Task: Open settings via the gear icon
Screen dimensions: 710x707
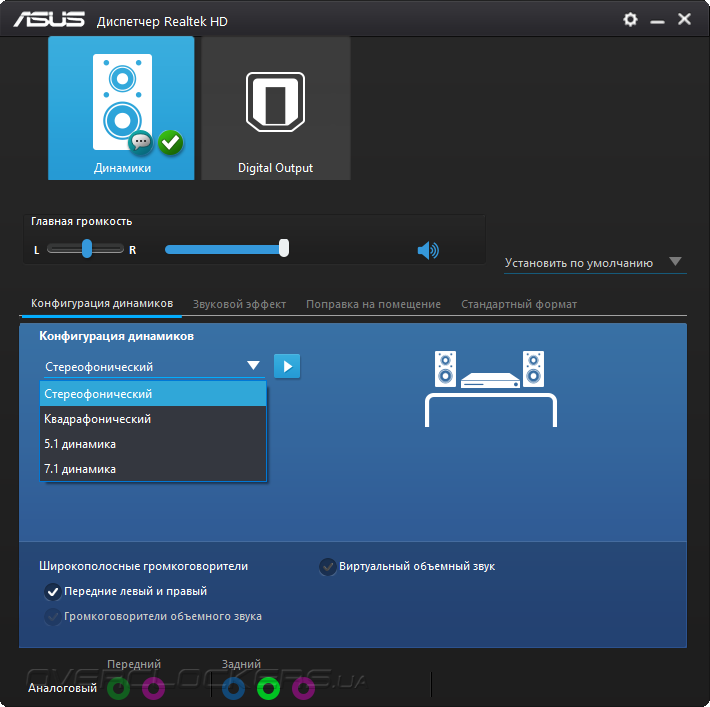Action: [630, 19]
